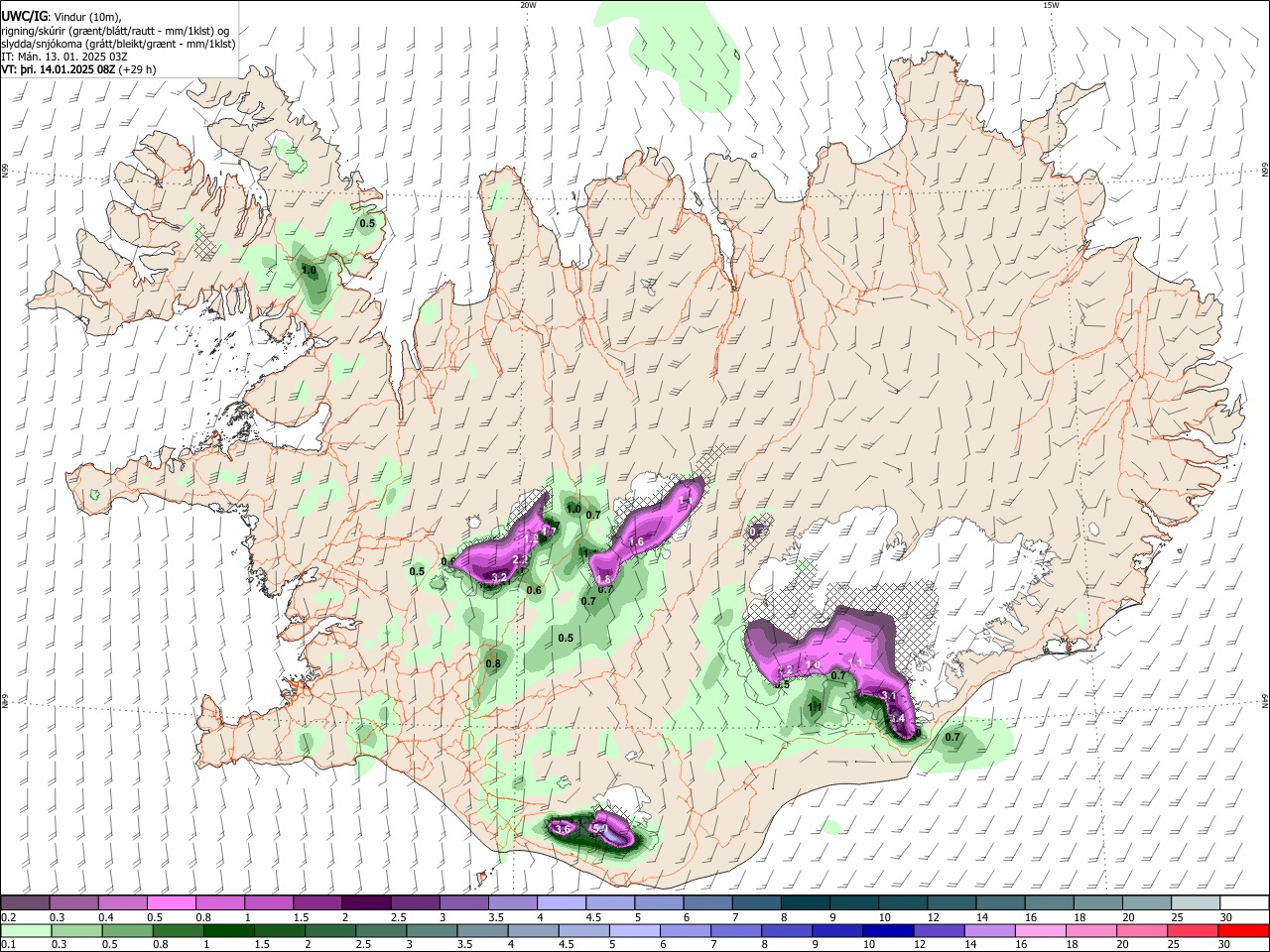Click the pale lavender swatch labelled 4 in top scale
Image resolution: width=1270 pixels, height=952 pixels.
[561, 903]
